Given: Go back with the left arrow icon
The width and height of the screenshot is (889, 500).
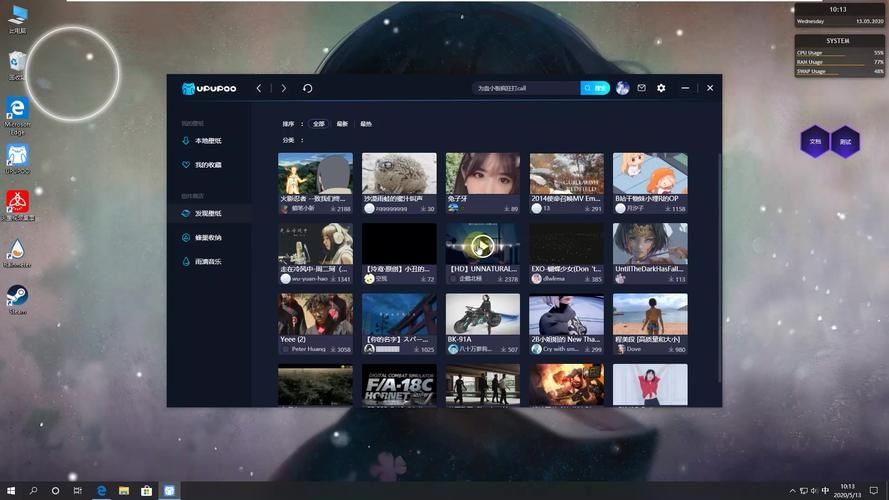Looking at the screenshot, I should [x=259, y=88].
